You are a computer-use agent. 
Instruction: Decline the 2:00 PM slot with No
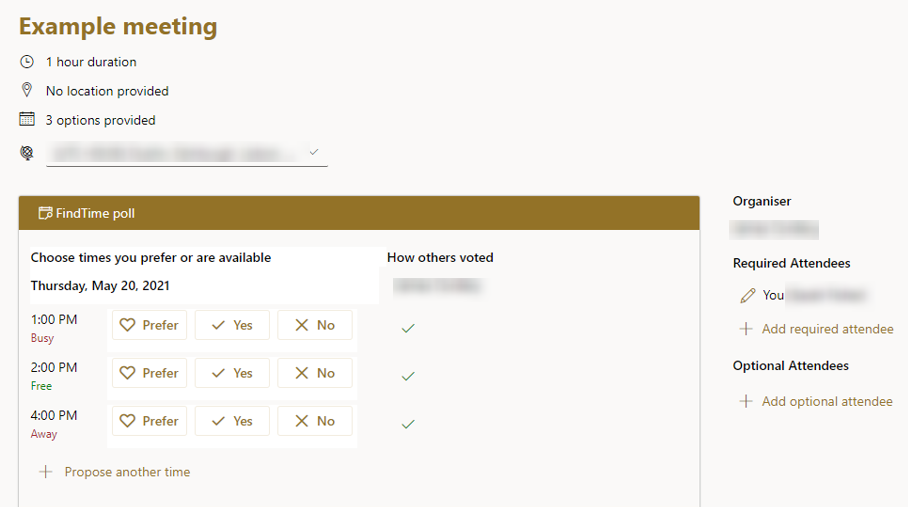coord(315,373)
